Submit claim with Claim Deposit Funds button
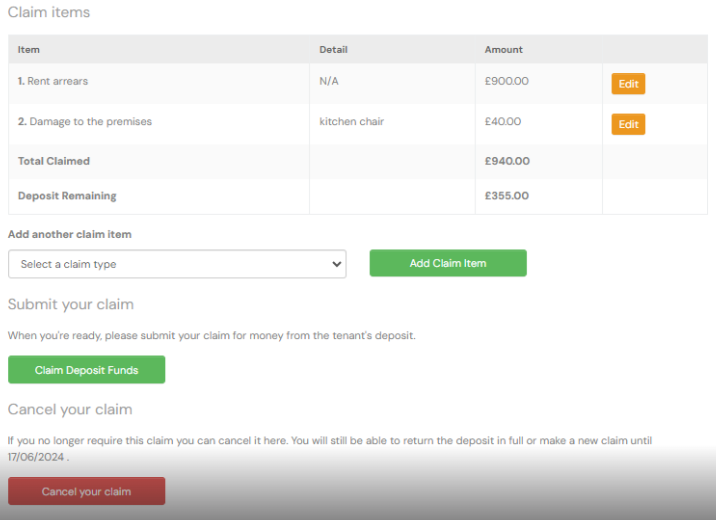The width and height of the screenshot is (716, 520). point(86,370)
